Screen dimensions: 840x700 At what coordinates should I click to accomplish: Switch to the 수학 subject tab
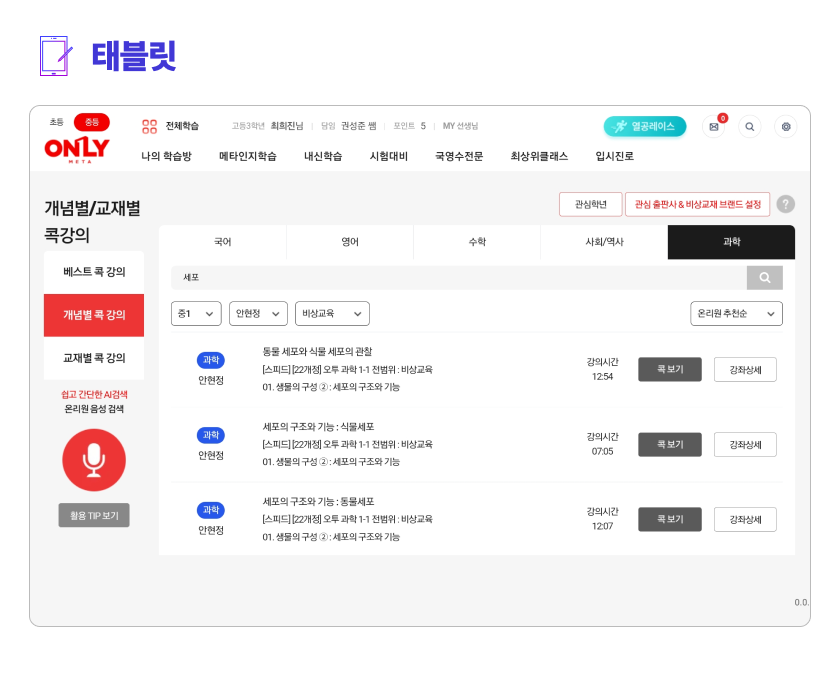pyautogui.click(x=477, y=242)
